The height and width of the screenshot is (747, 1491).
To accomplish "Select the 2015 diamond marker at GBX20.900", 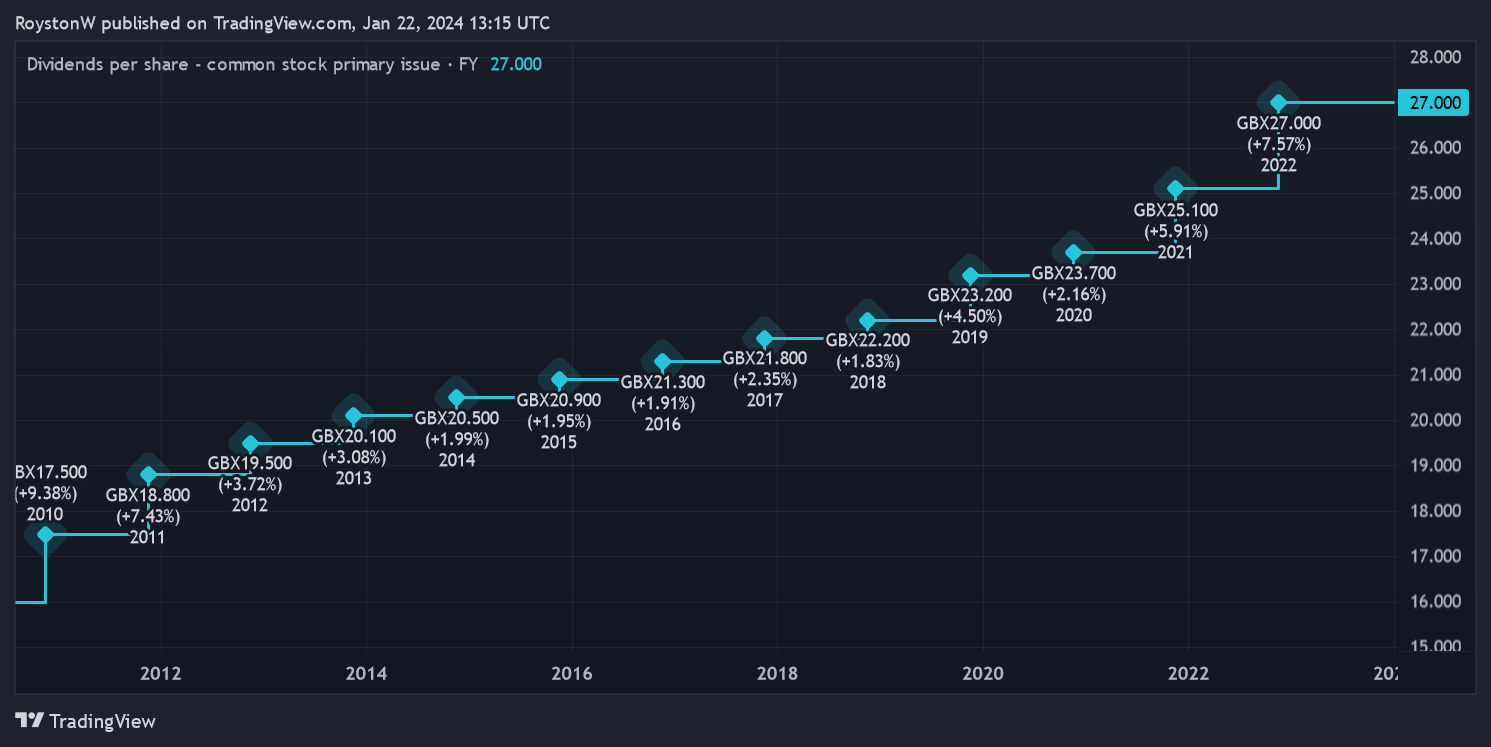I will coord(560,380).
